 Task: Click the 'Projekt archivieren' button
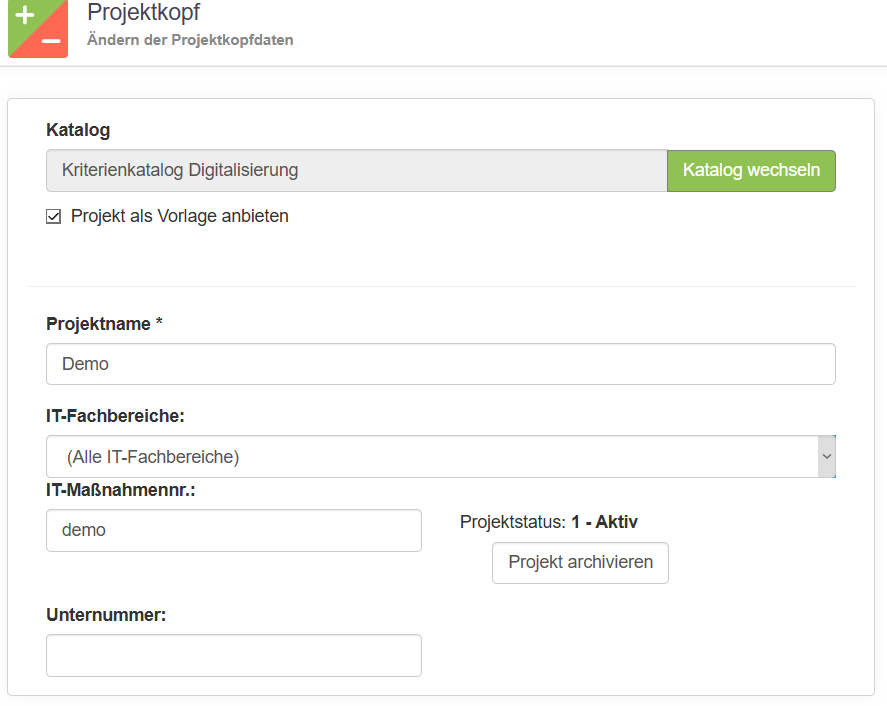[580, 562]
